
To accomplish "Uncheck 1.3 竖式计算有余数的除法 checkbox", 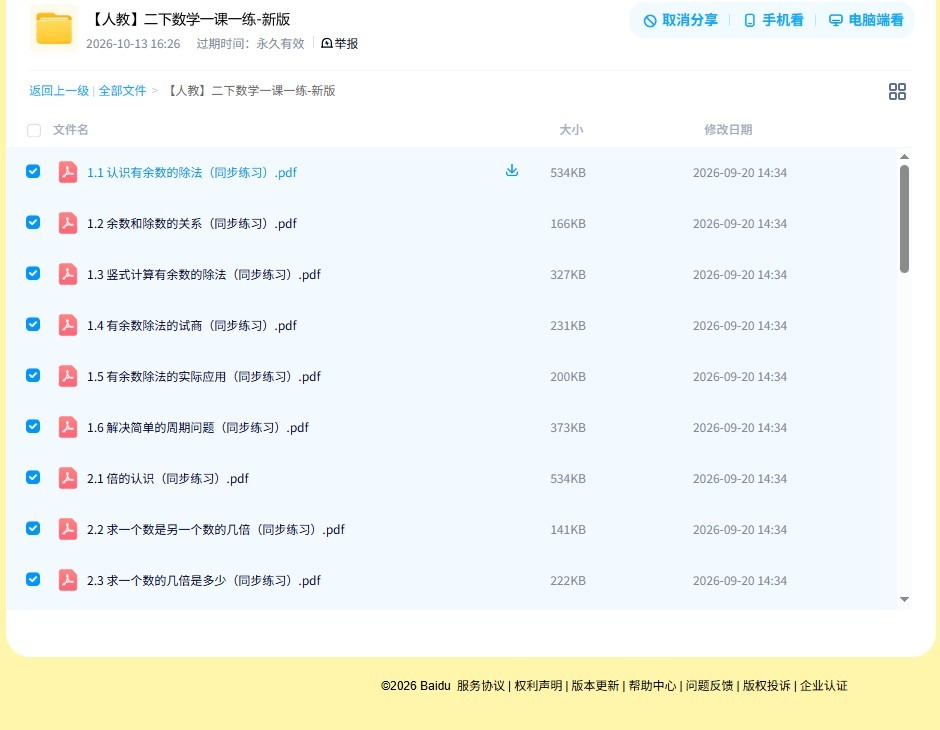I will pos(33,273).
